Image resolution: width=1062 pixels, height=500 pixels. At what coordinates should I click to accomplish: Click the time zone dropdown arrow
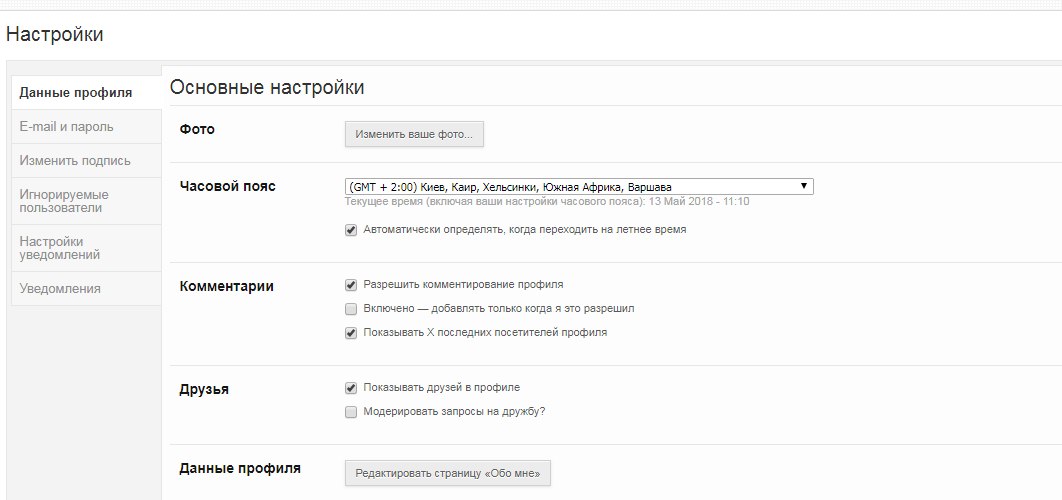click(x=804, y=187)
